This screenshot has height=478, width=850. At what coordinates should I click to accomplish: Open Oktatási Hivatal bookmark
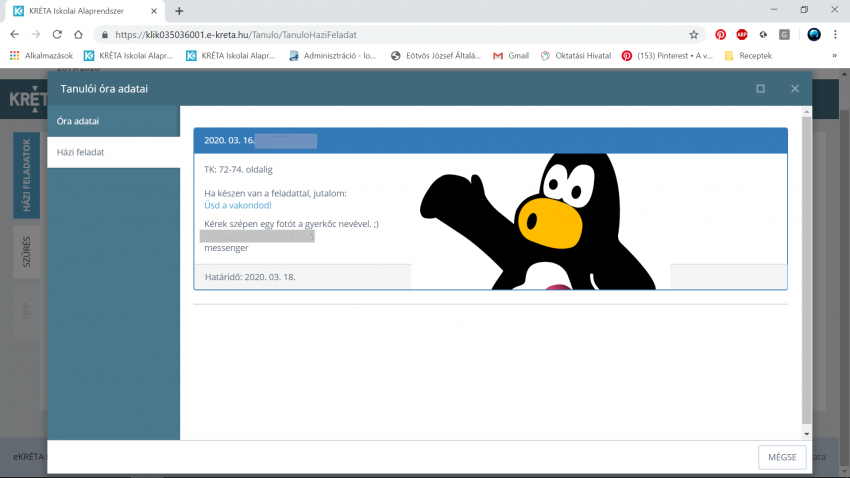(576, 56)
